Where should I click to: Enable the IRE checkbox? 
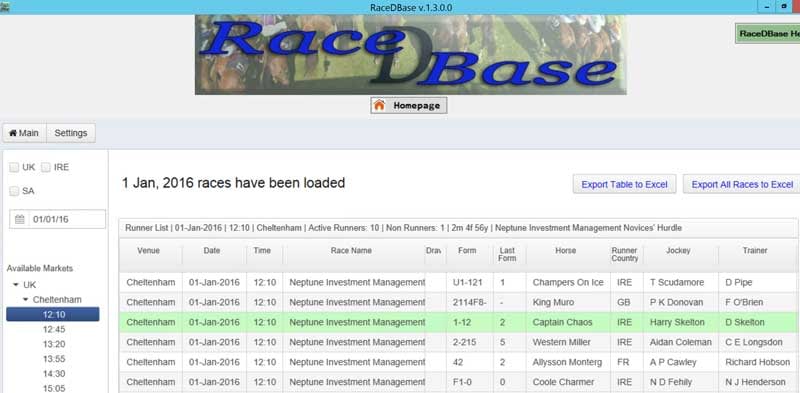pos(46,167)
